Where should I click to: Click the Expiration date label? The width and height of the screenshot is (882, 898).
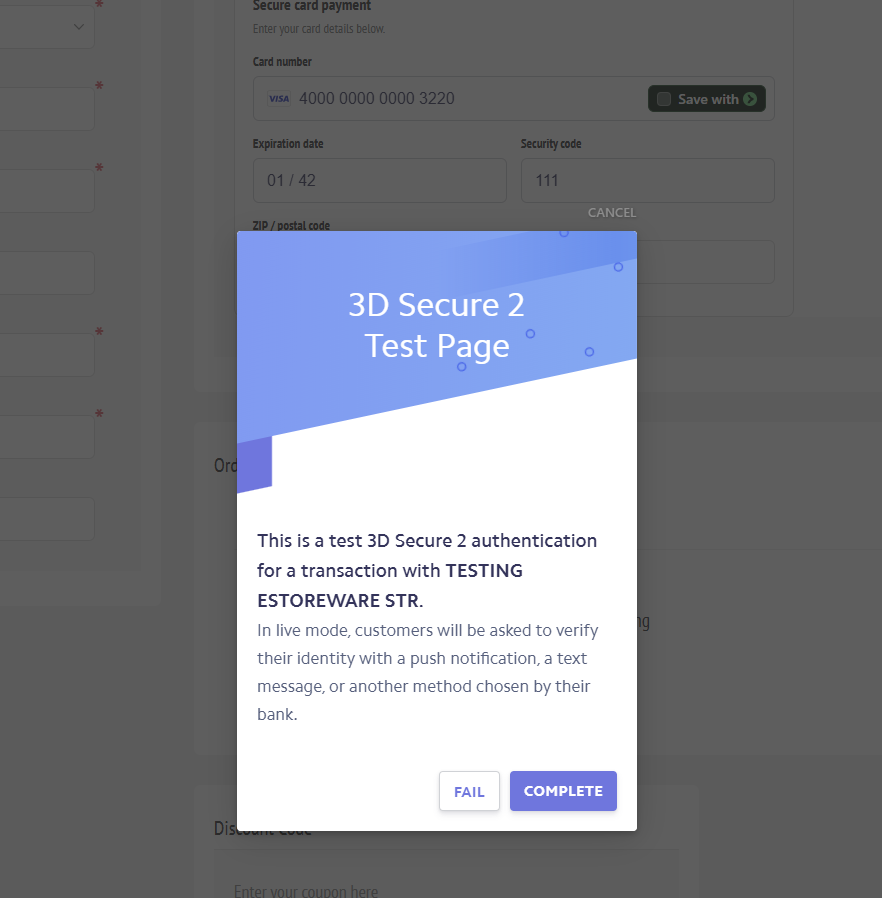point(288,144)
